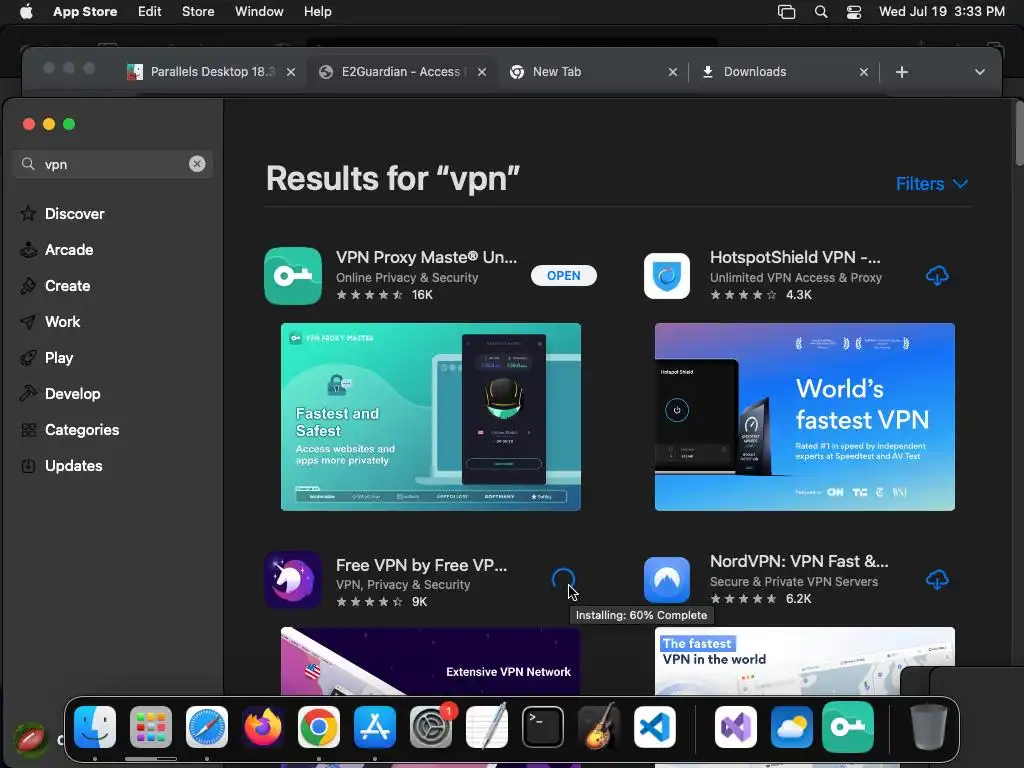This screenshot has width=1024, height=768.
Task: Open the Apple menu
Action: pos(26,12)
